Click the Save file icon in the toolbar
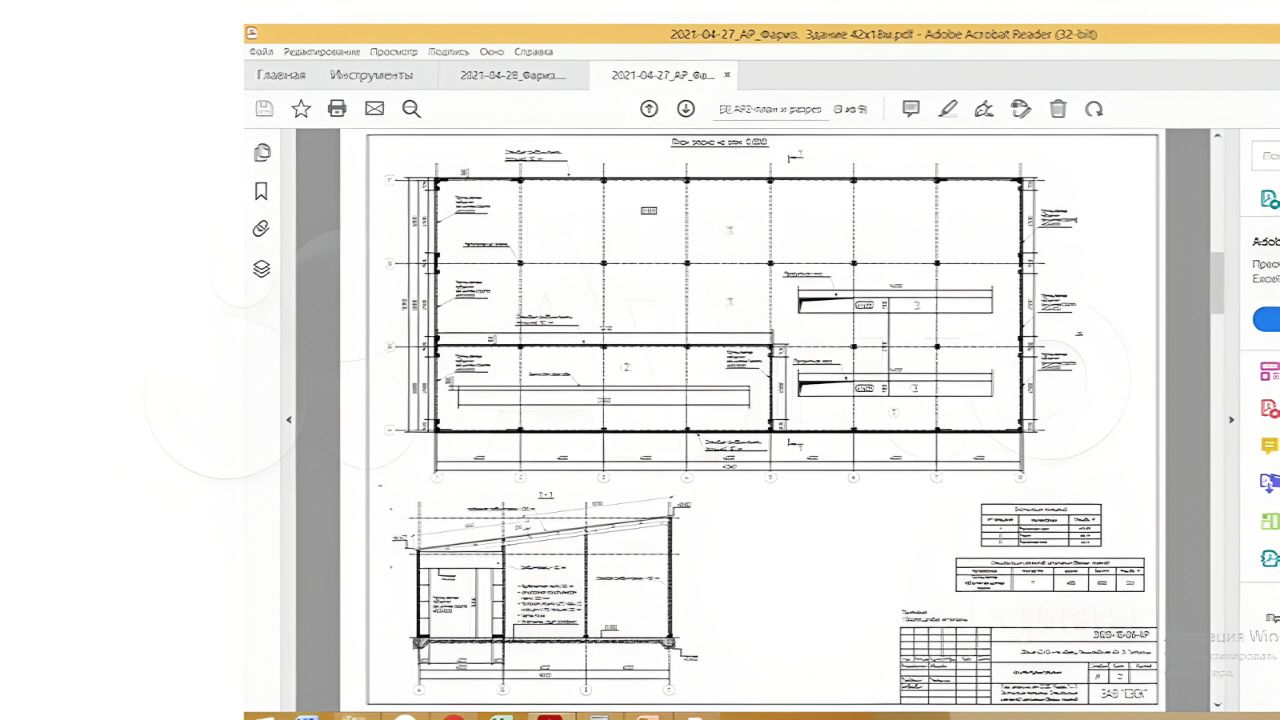 264,109
